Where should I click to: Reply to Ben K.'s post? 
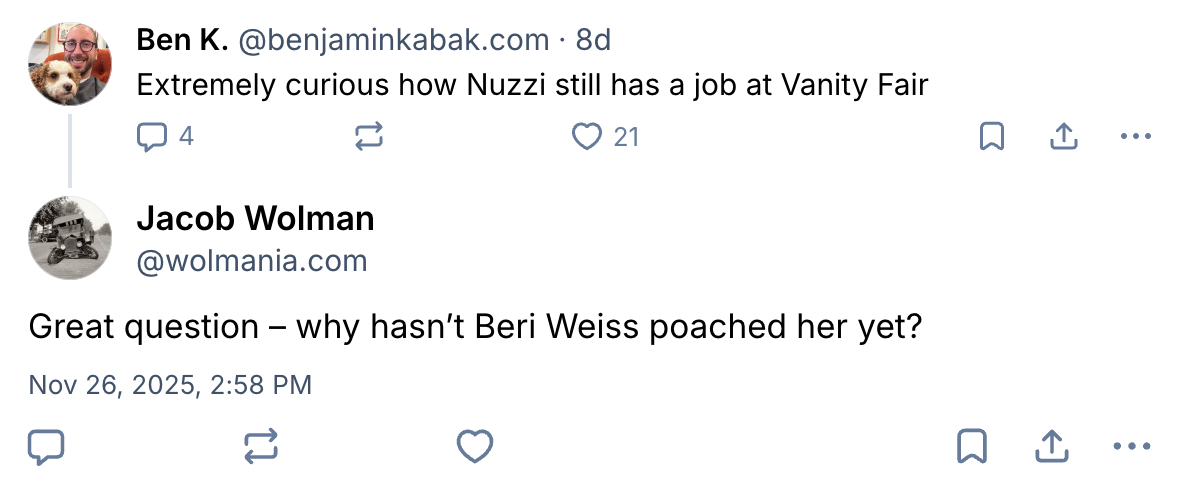tap(152, 137)
